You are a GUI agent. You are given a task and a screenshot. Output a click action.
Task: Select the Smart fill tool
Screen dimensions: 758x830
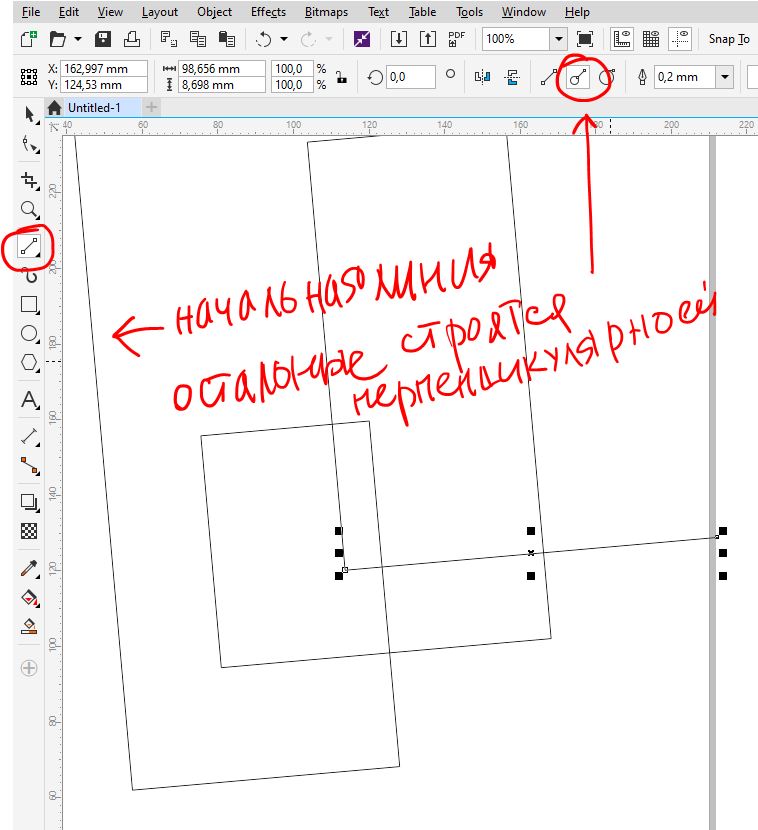point(29,627)
